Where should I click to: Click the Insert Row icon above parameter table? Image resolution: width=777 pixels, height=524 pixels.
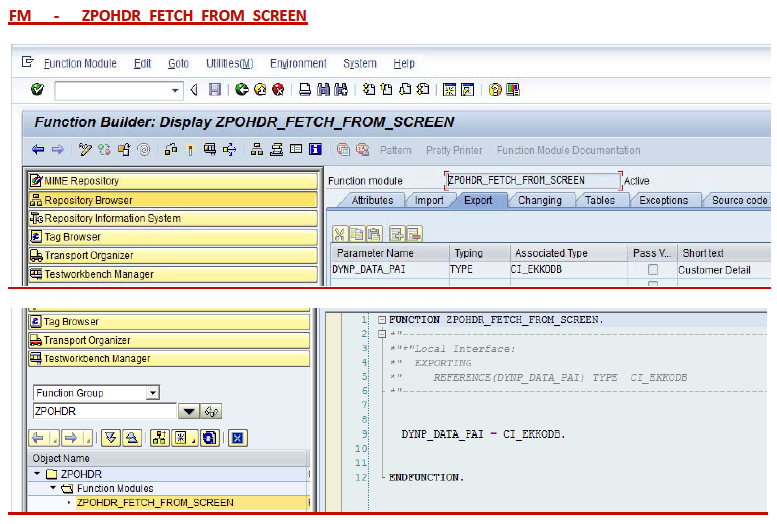(x=397, y=233)
